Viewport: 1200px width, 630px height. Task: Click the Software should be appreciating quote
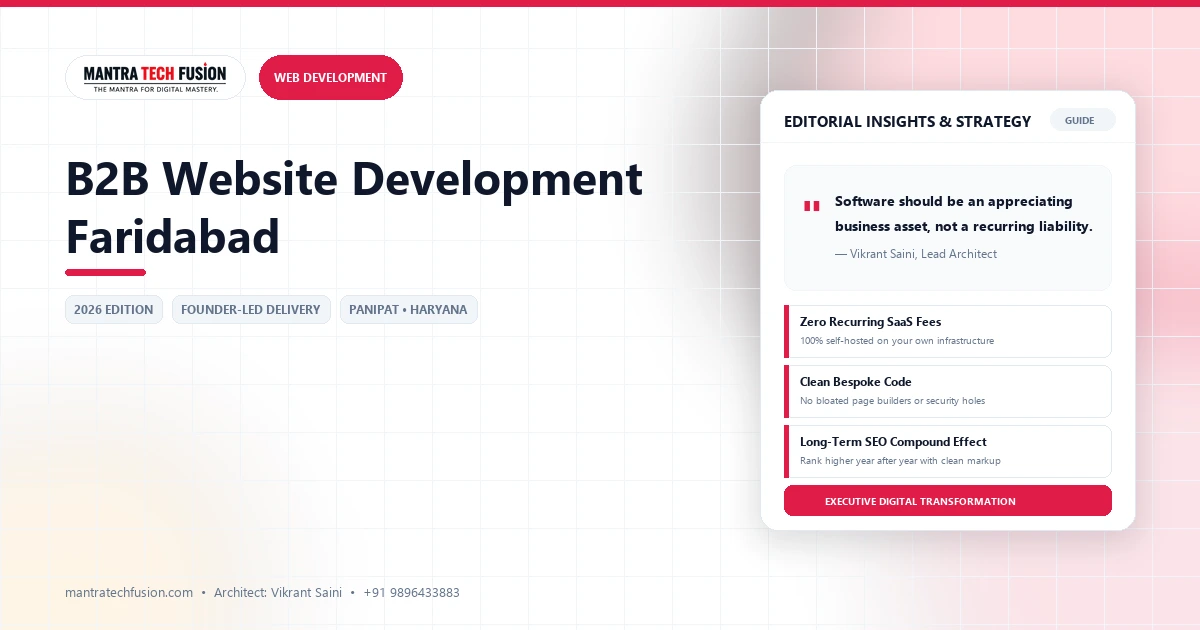click(963, 214)
